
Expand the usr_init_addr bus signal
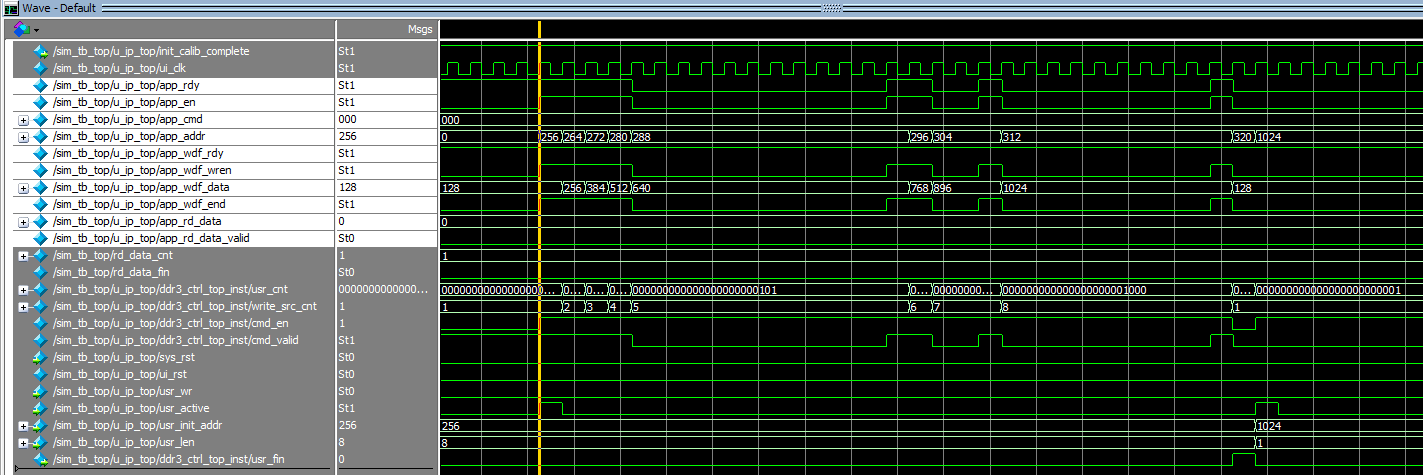[24, 426]
